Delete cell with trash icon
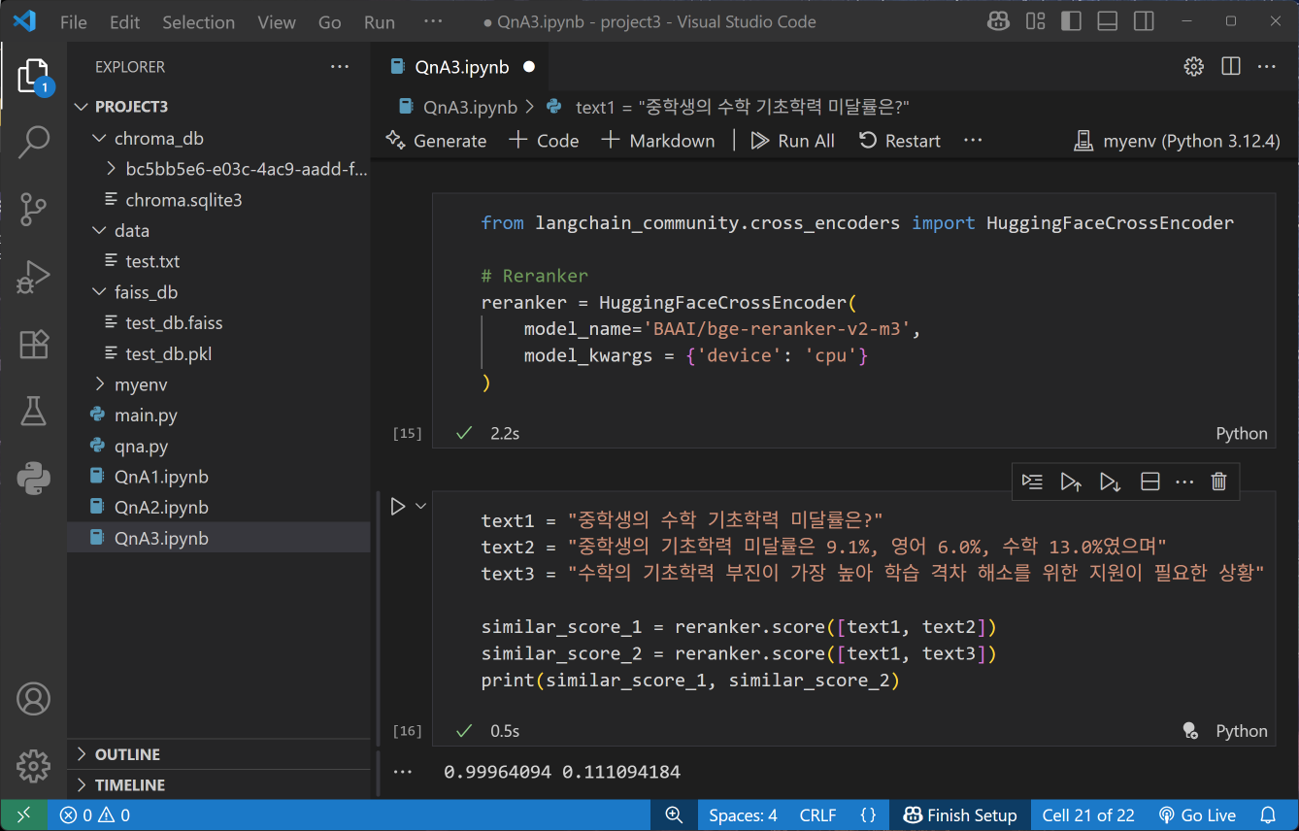Viewport: 1299px width, 831px height. point(1219,482)
